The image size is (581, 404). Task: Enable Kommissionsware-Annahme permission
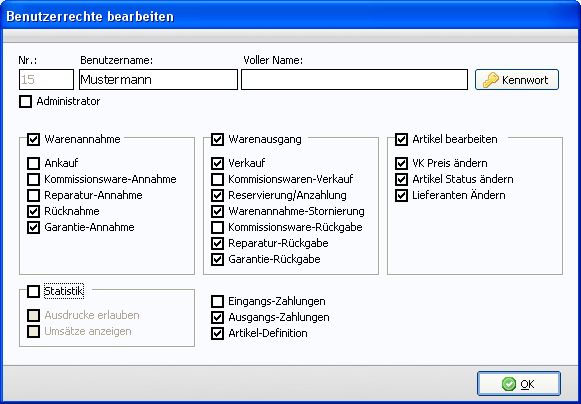[x=33, y=179]
